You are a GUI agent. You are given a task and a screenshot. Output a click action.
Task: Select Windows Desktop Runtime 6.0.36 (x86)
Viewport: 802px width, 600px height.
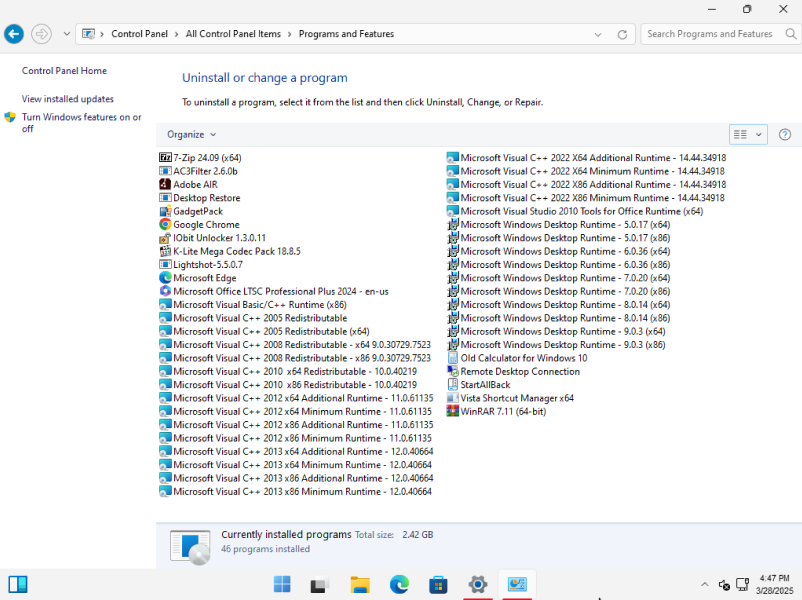click(x=559, y=264)
